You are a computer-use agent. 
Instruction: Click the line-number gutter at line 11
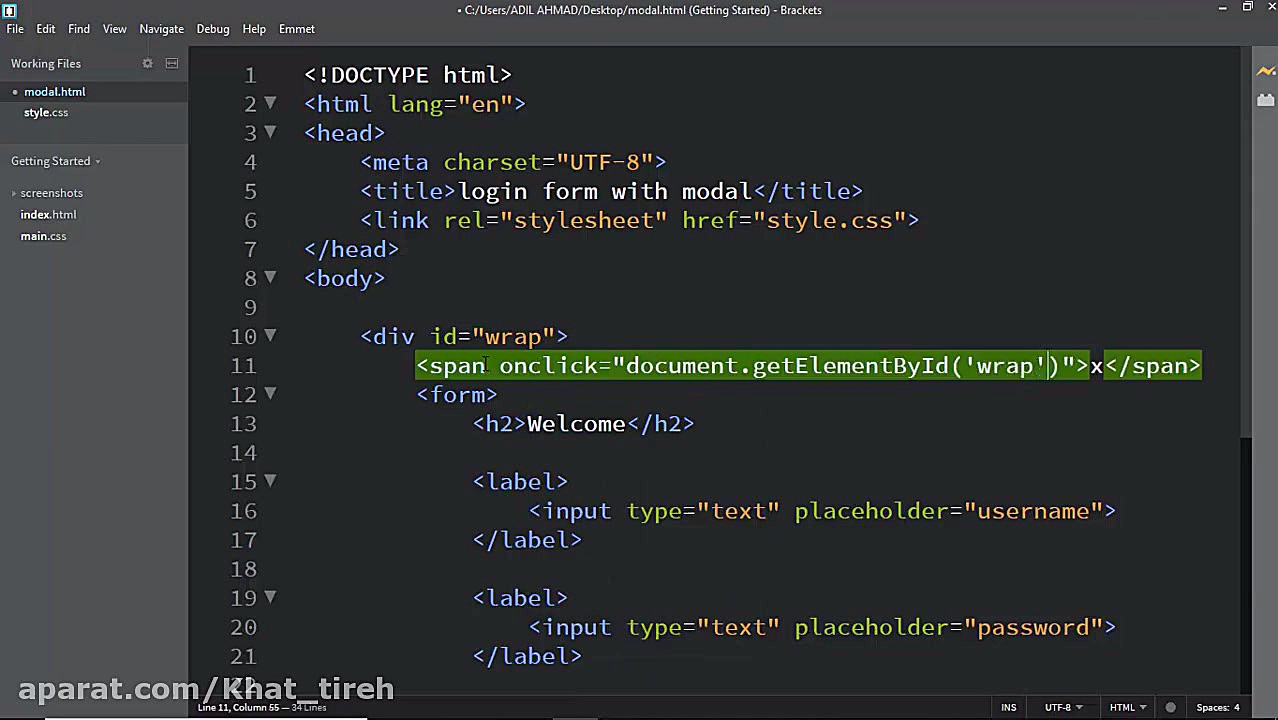pyautogui.click(x=244, y=366)
